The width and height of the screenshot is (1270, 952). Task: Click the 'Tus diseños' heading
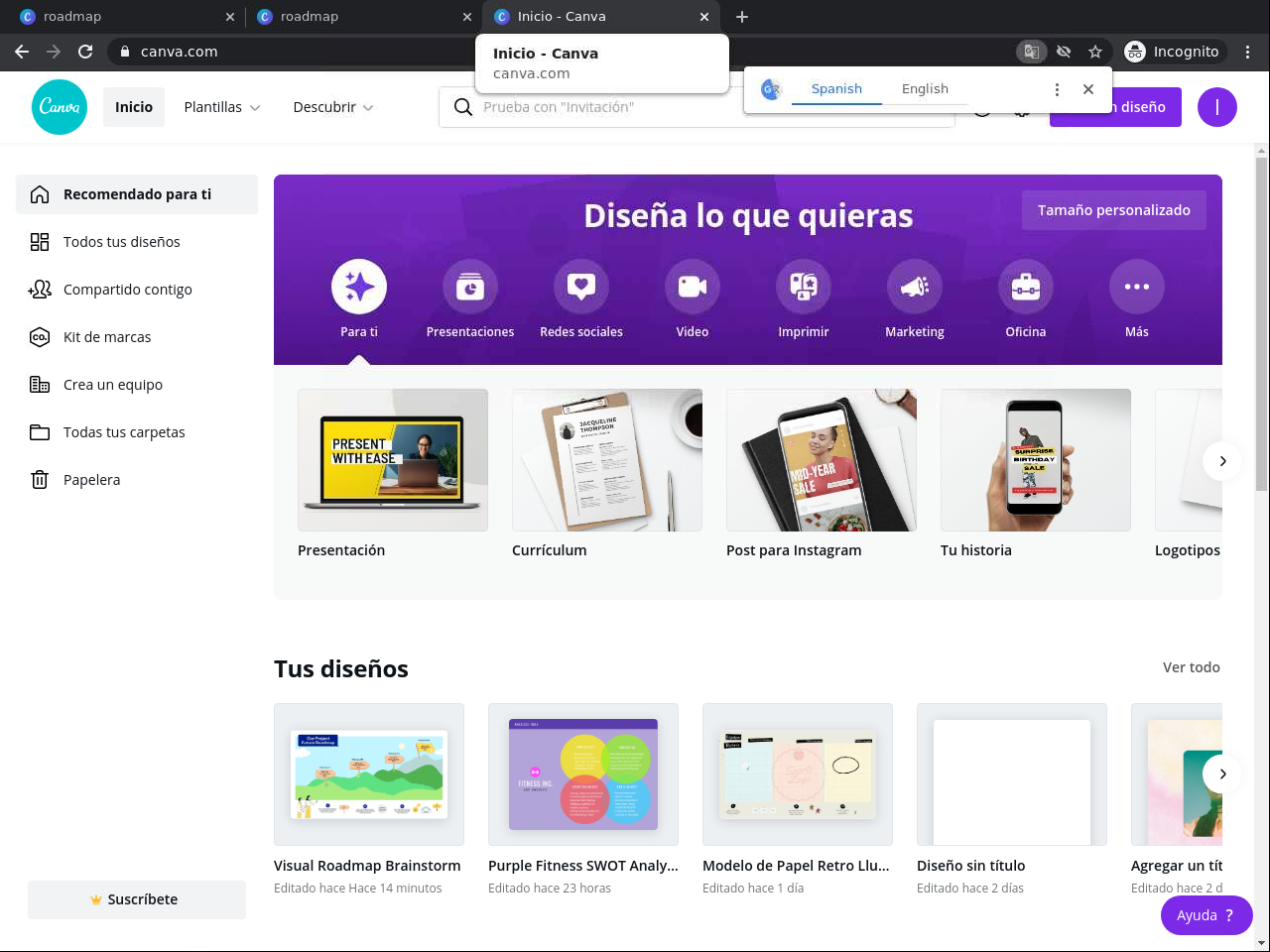pyautogui.click(x=341, y=669)
